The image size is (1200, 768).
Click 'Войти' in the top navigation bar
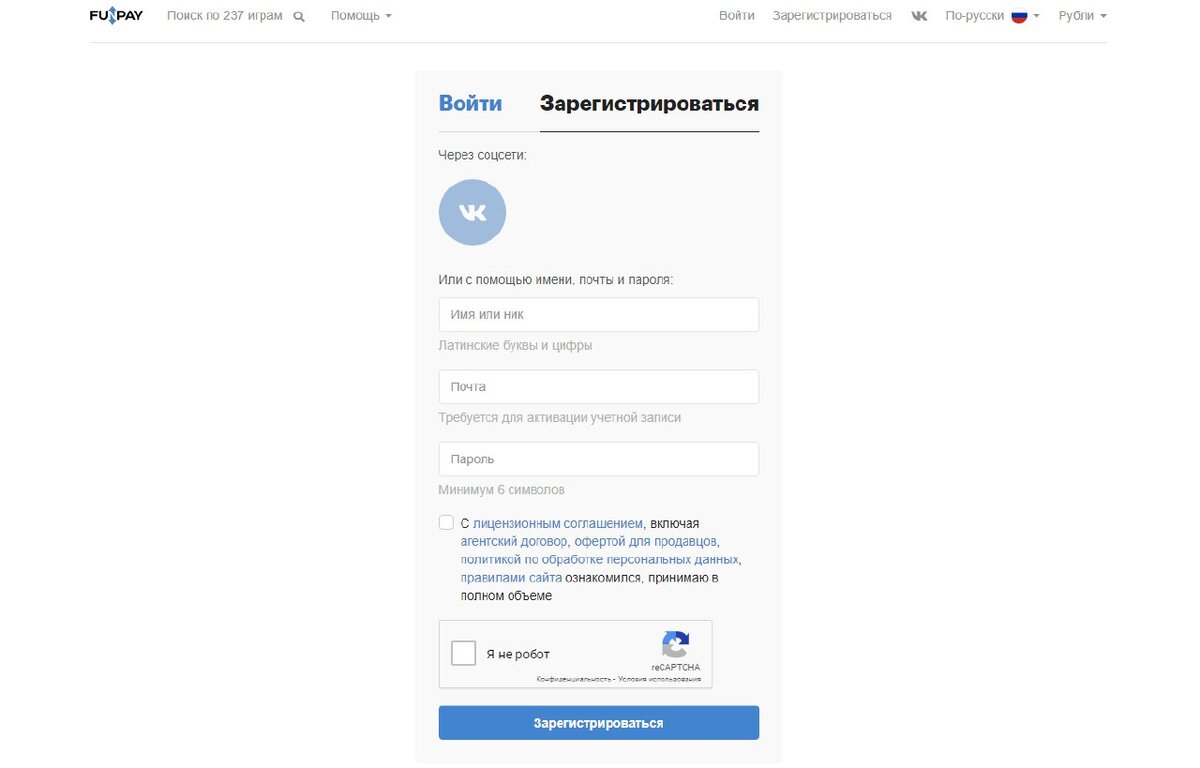(737, 16)
